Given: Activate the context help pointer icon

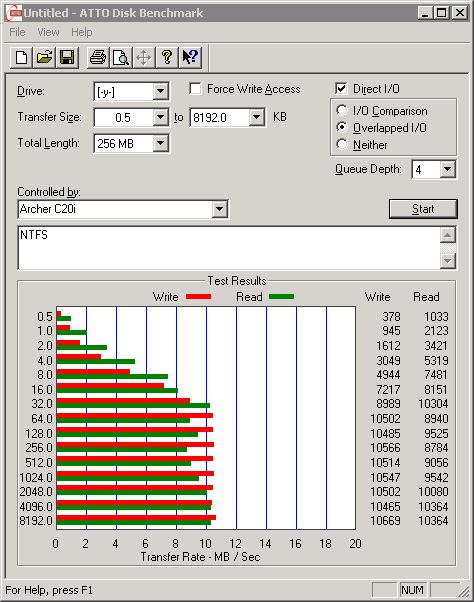Looking at the screenshot, I should [x=190, y=58].
